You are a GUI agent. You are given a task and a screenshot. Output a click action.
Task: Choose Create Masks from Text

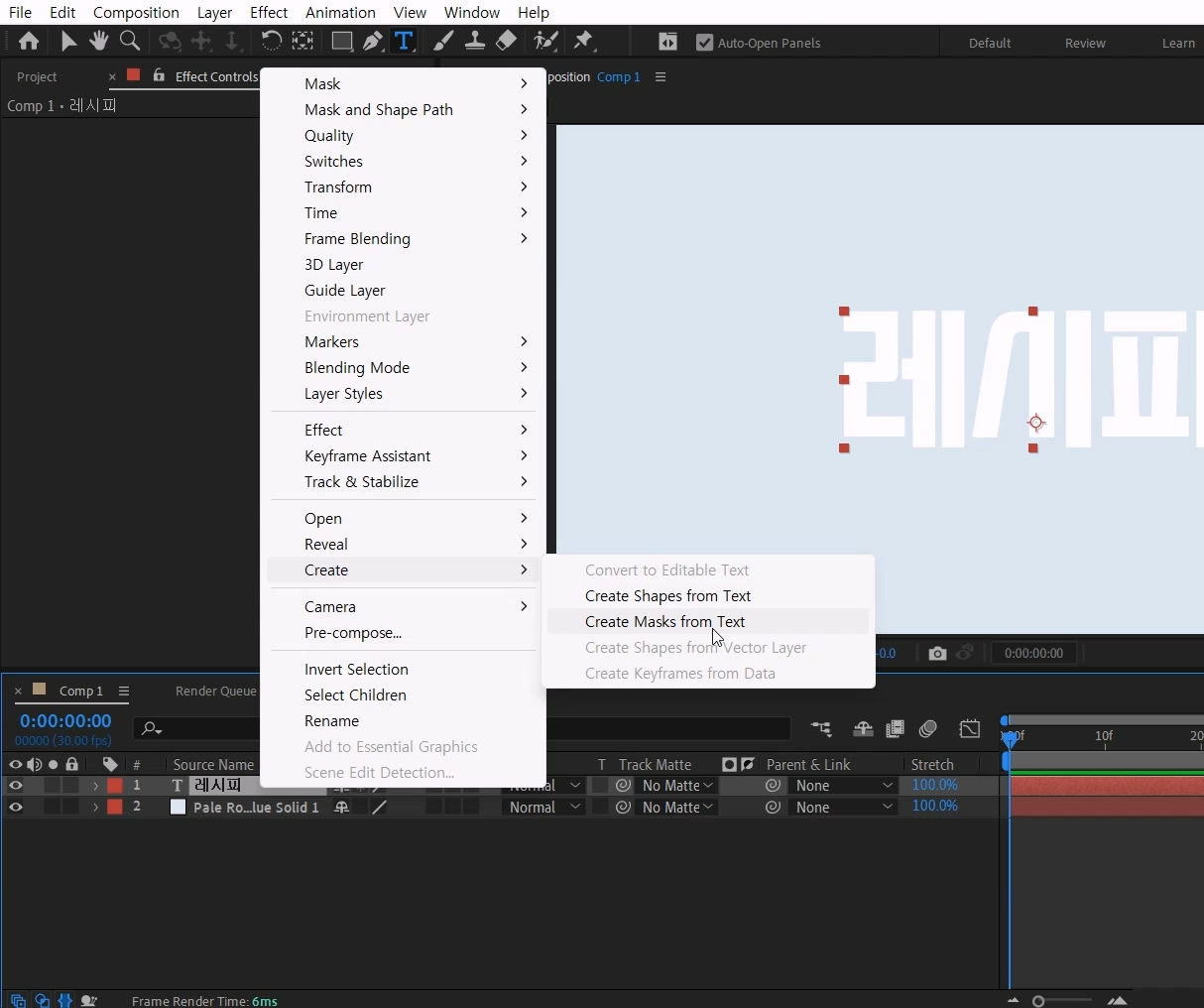click(708, 622)
